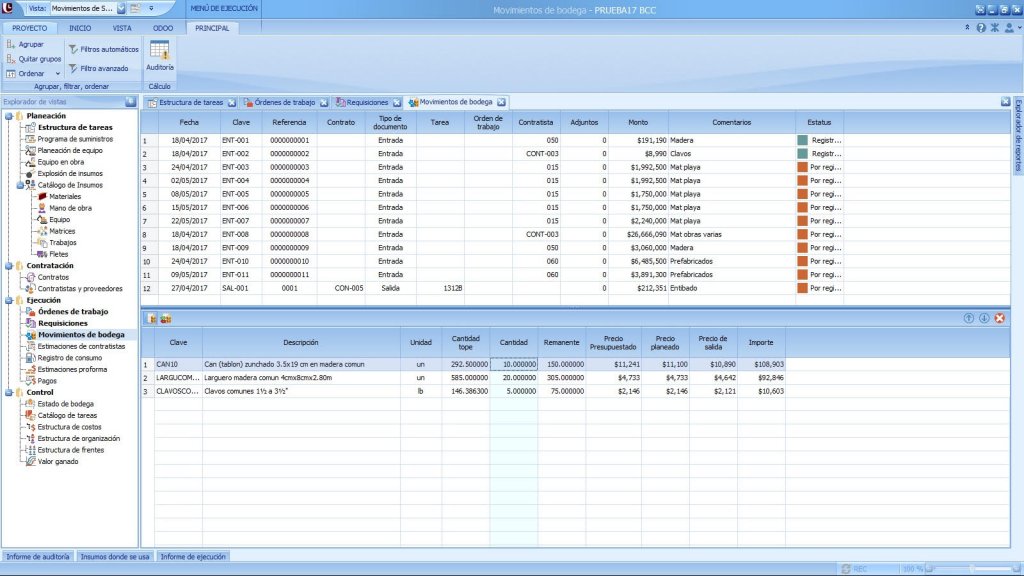
Task: Open the Vista dropdown selector
Action: (x=121, y=8)
